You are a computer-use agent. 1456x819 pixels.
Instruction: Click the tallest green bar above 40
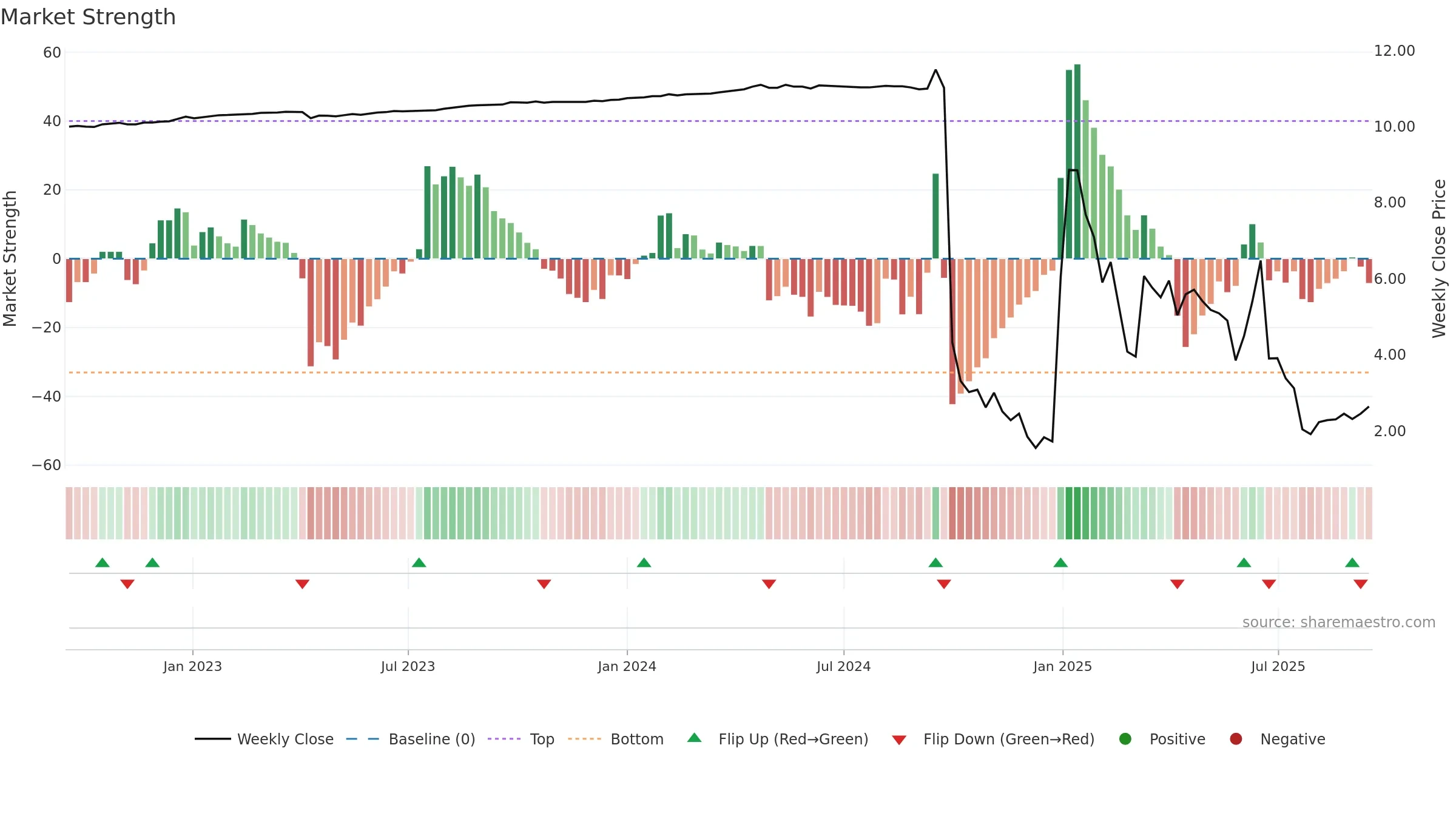point(1077,161)
